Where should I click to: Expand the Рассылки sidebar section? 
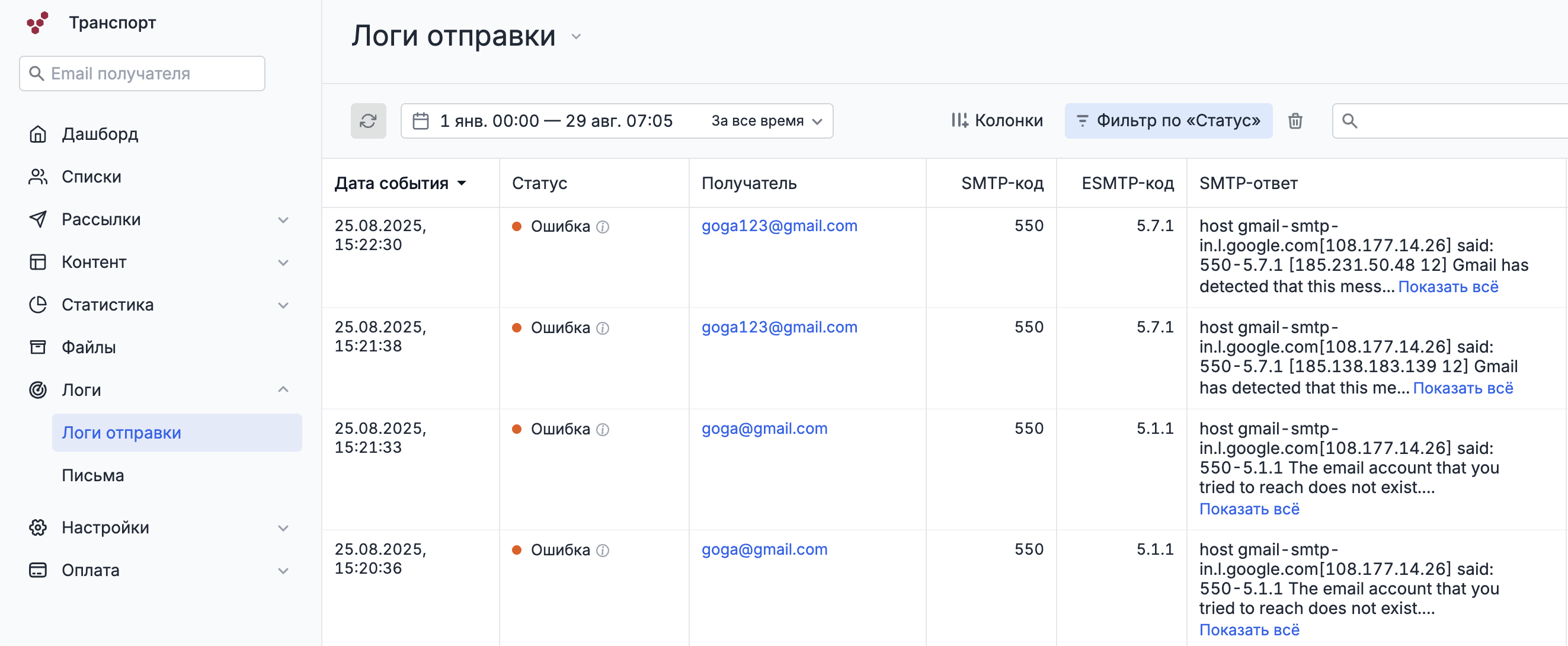click(x=283, y=220)
